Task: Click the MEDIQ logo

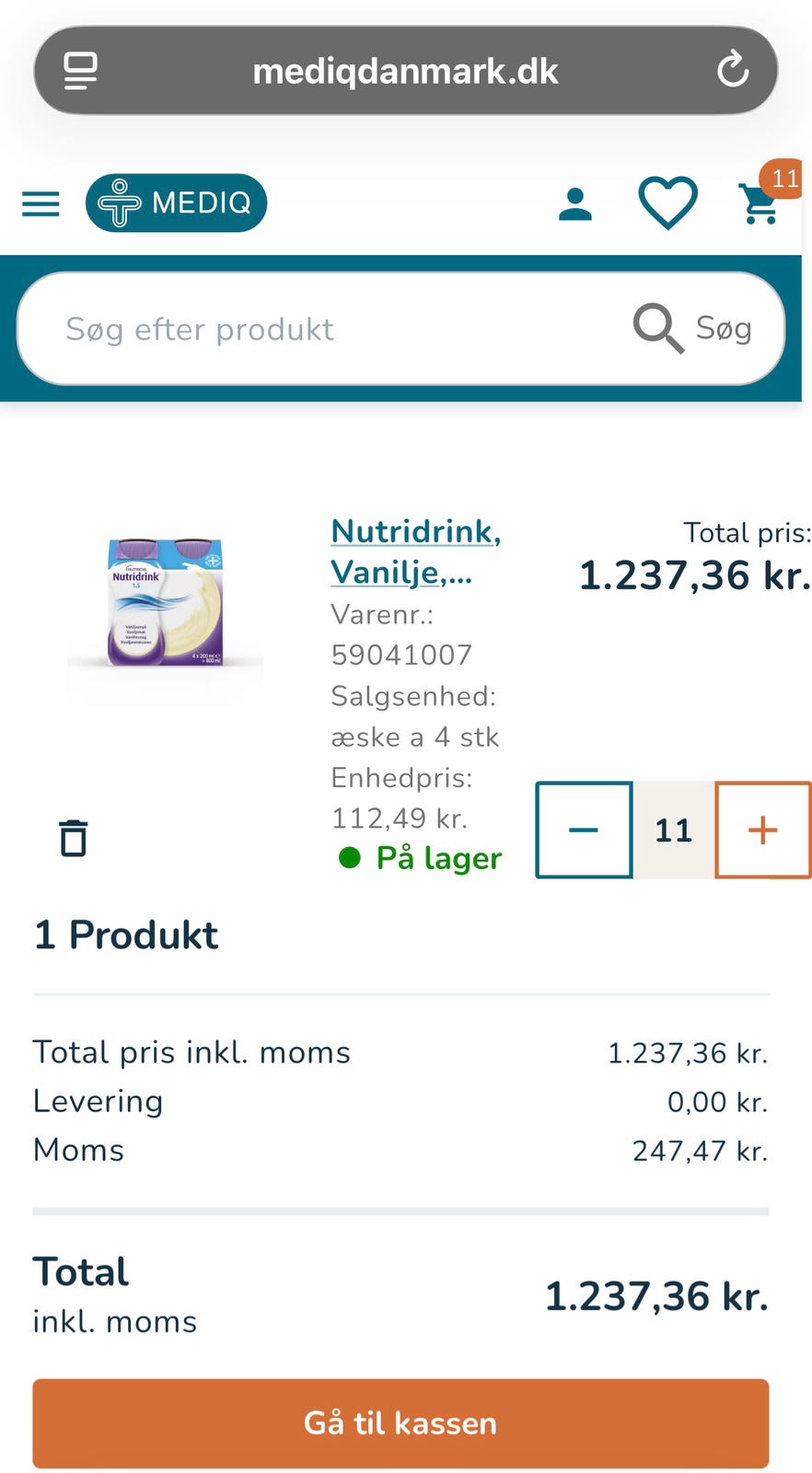Action: [176, 203]
